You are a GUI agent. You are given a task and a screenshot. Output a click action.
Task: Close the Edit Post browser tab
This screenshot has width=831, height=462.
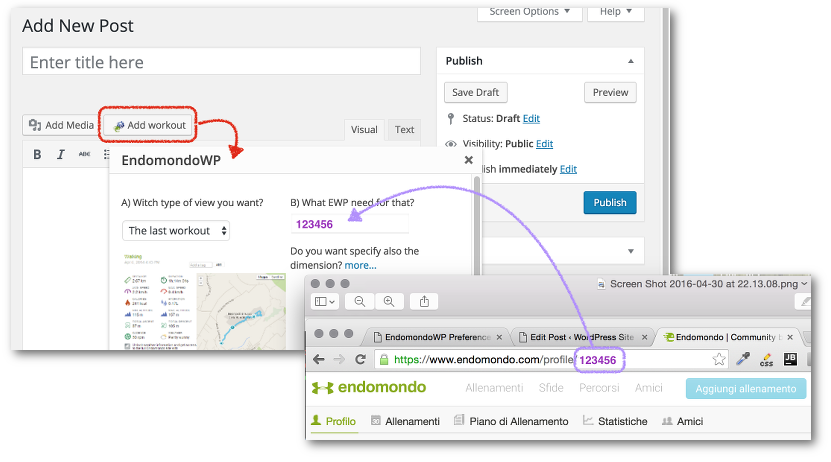(644, 337)
